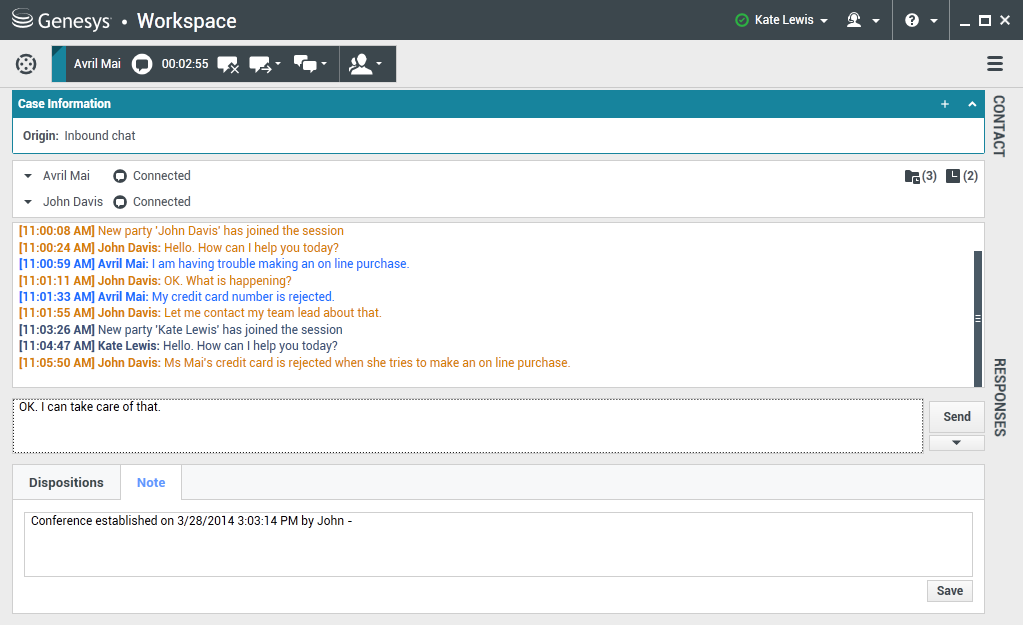The height and width of the screenshot is (625, 1023).
Task: Open the Help dropdown menu
Action: pos(920,20)
